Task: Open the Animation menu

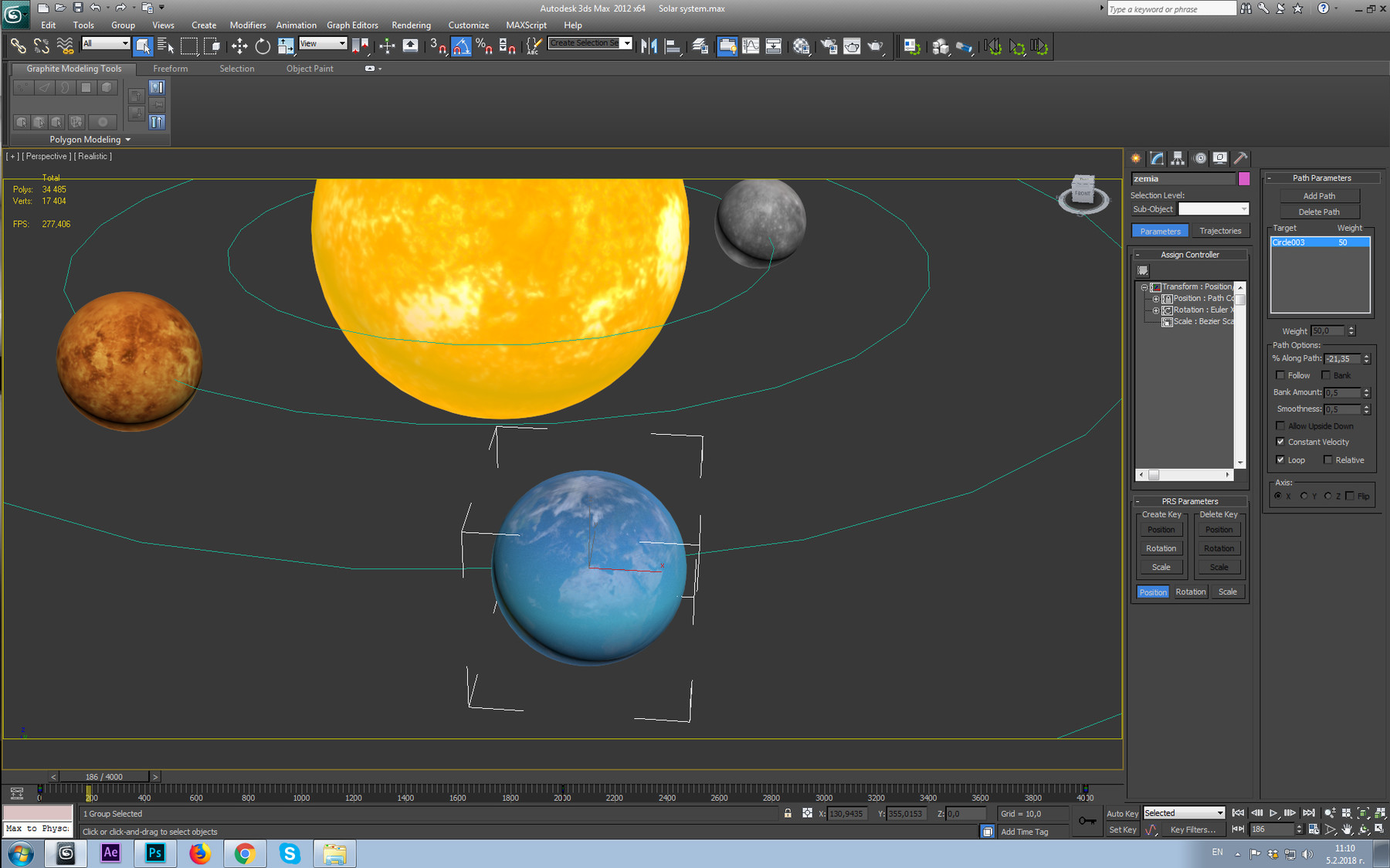Action: tap(297, 25)
